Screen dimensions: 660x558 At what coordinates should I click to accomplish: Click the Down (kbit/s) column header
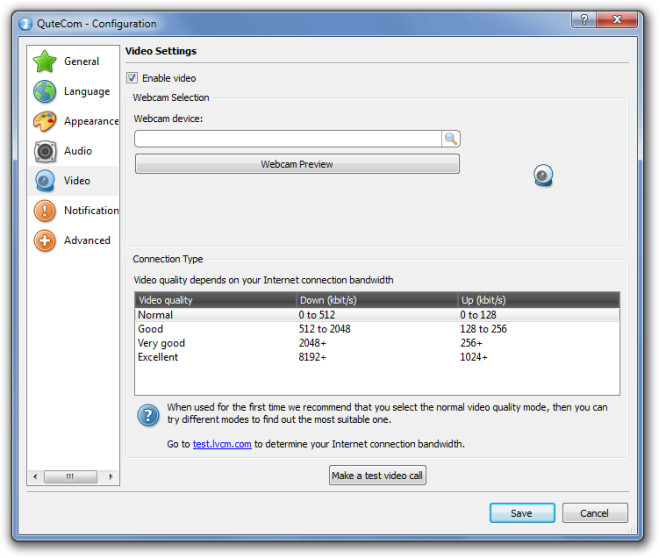click(377, 300)
